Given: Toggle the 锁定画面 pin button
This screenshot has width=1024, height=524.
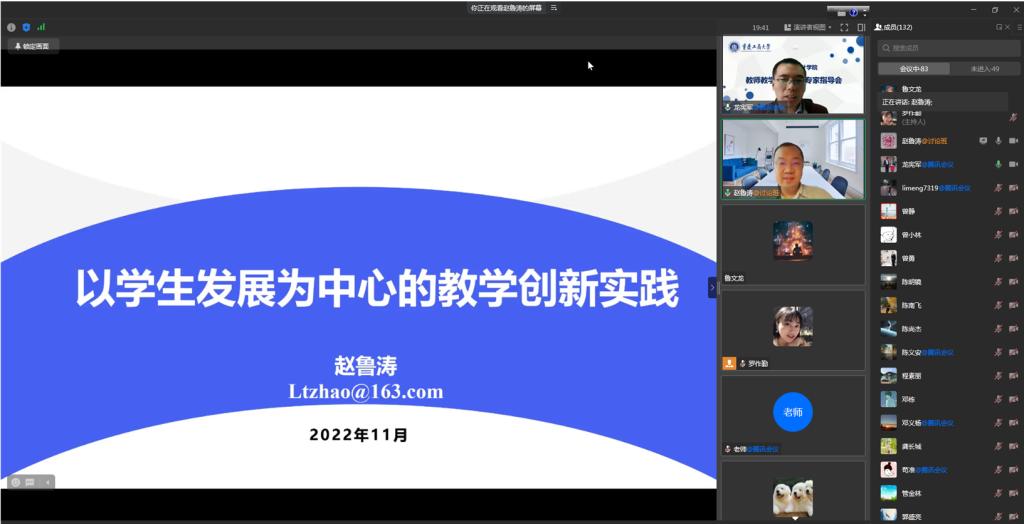Looking at the screenshot, I should (31, 46).
